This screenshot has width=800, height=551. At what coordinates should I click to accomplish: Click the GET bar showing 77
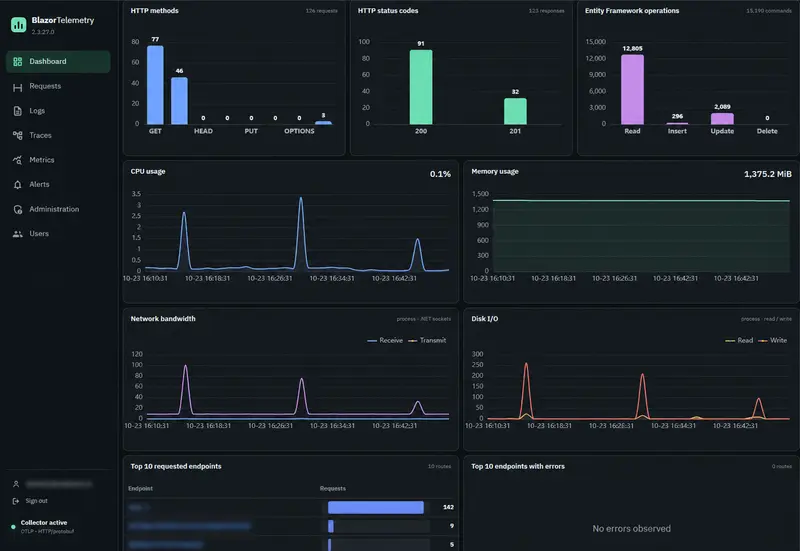point(155,85)
